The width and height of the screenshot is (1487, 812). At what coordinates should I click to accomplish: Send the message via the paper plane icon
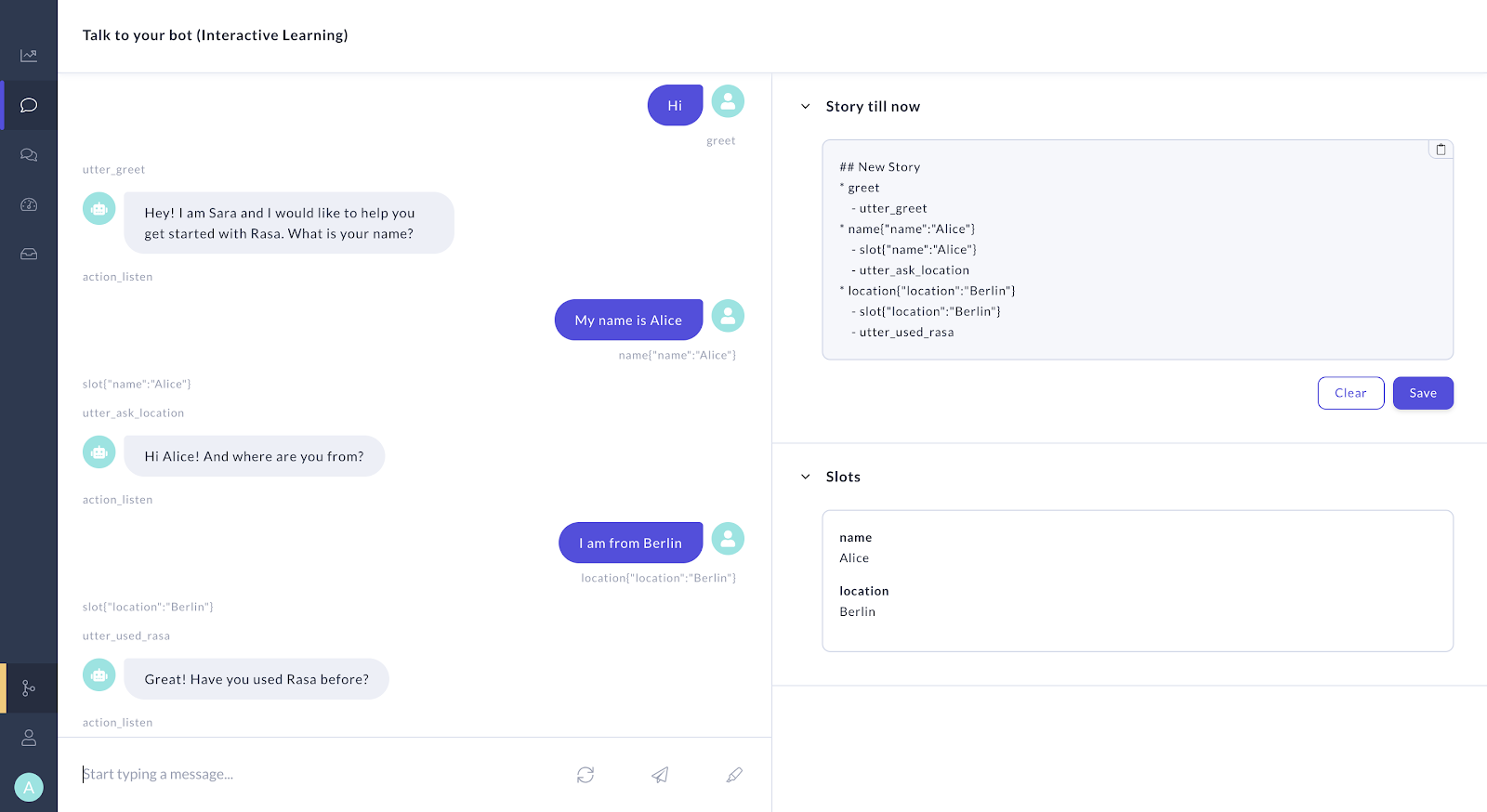coord(660,774)
